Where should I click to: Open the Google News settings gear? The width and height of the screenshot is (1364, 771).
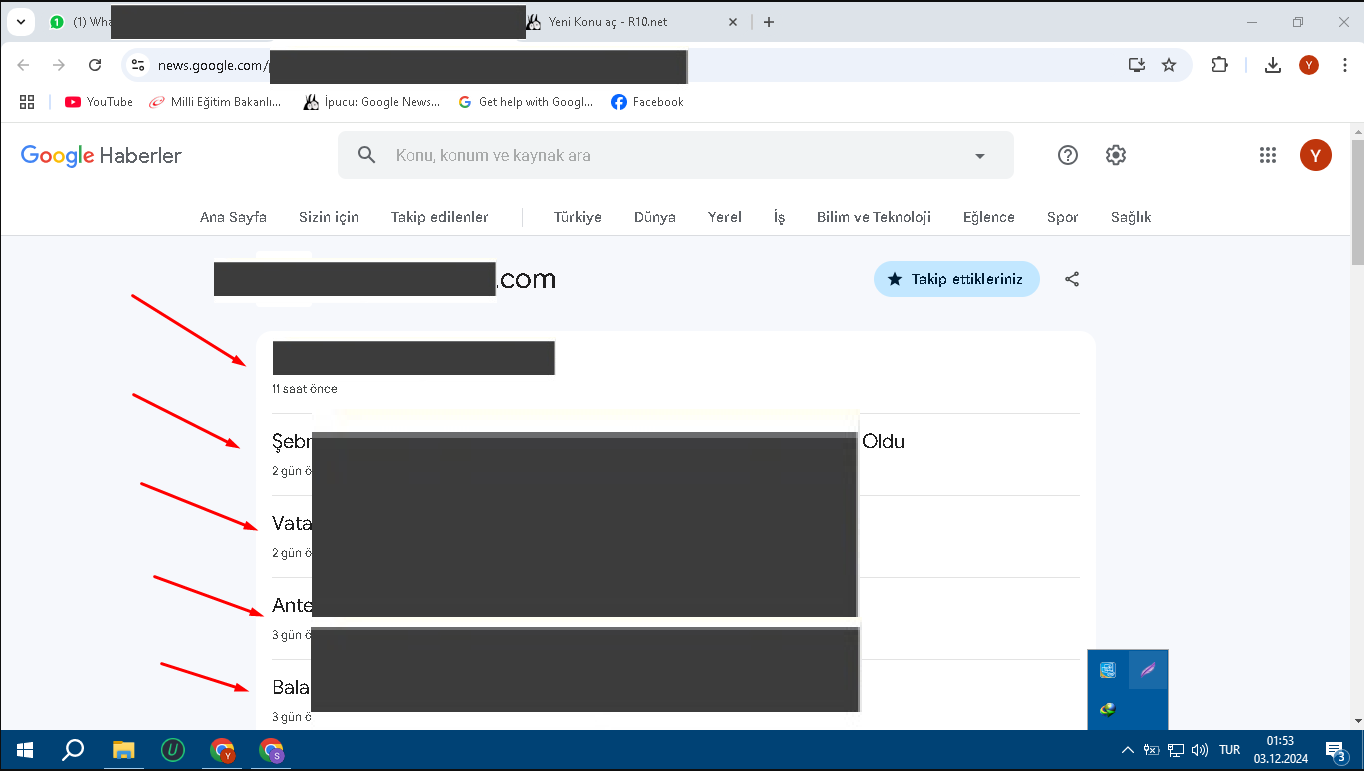(x=1116, y=155)
